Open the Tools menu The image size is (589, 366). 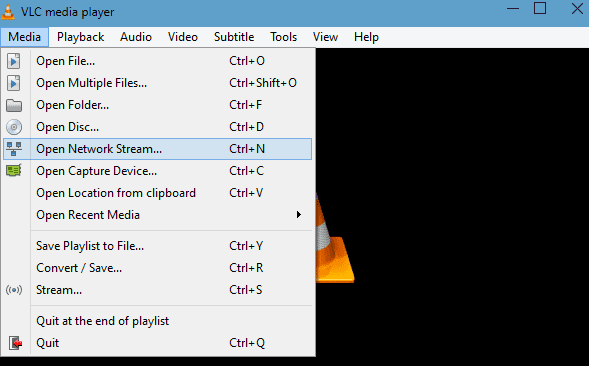tap(283, 37)
